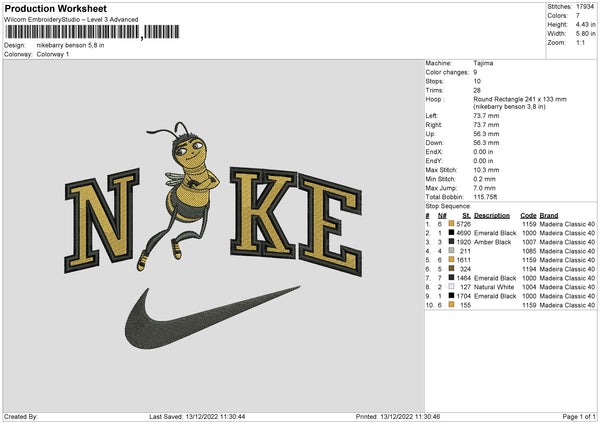Select the Up label in the measurements
600x424 pixels.
tap(430, 134)
